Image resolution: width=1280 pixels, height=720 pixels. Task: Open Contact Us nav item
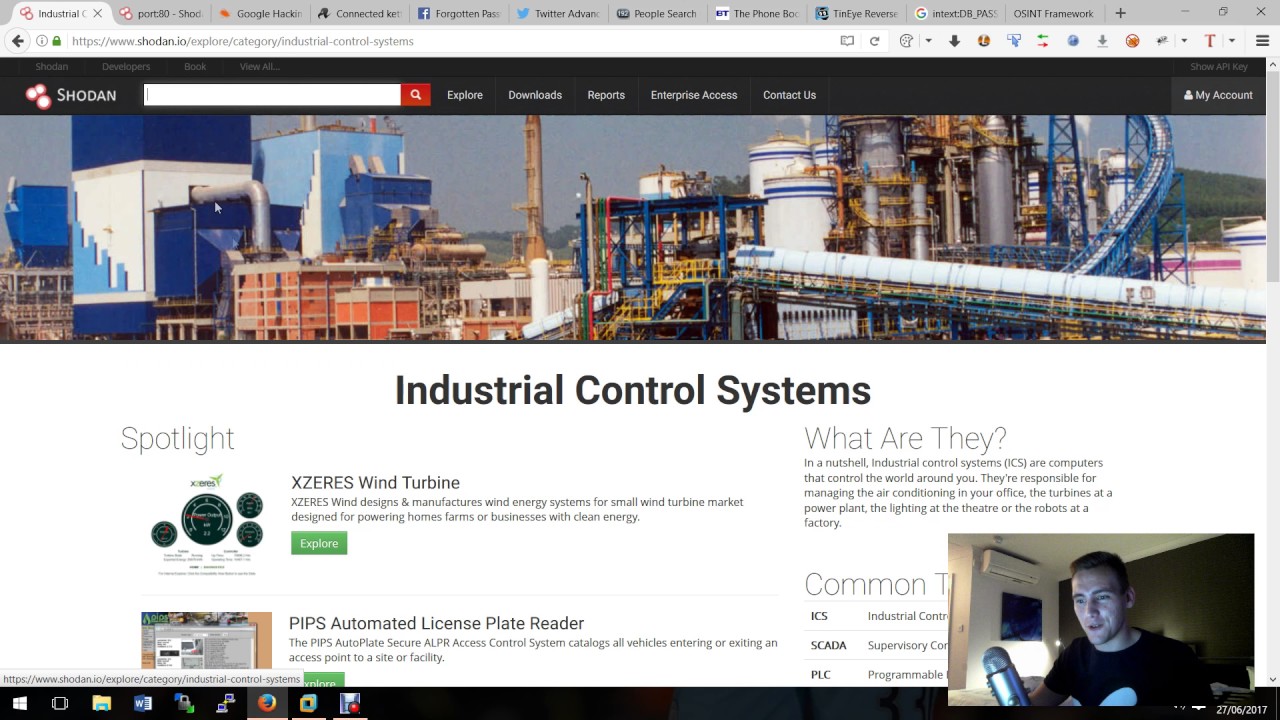[789, 95]
